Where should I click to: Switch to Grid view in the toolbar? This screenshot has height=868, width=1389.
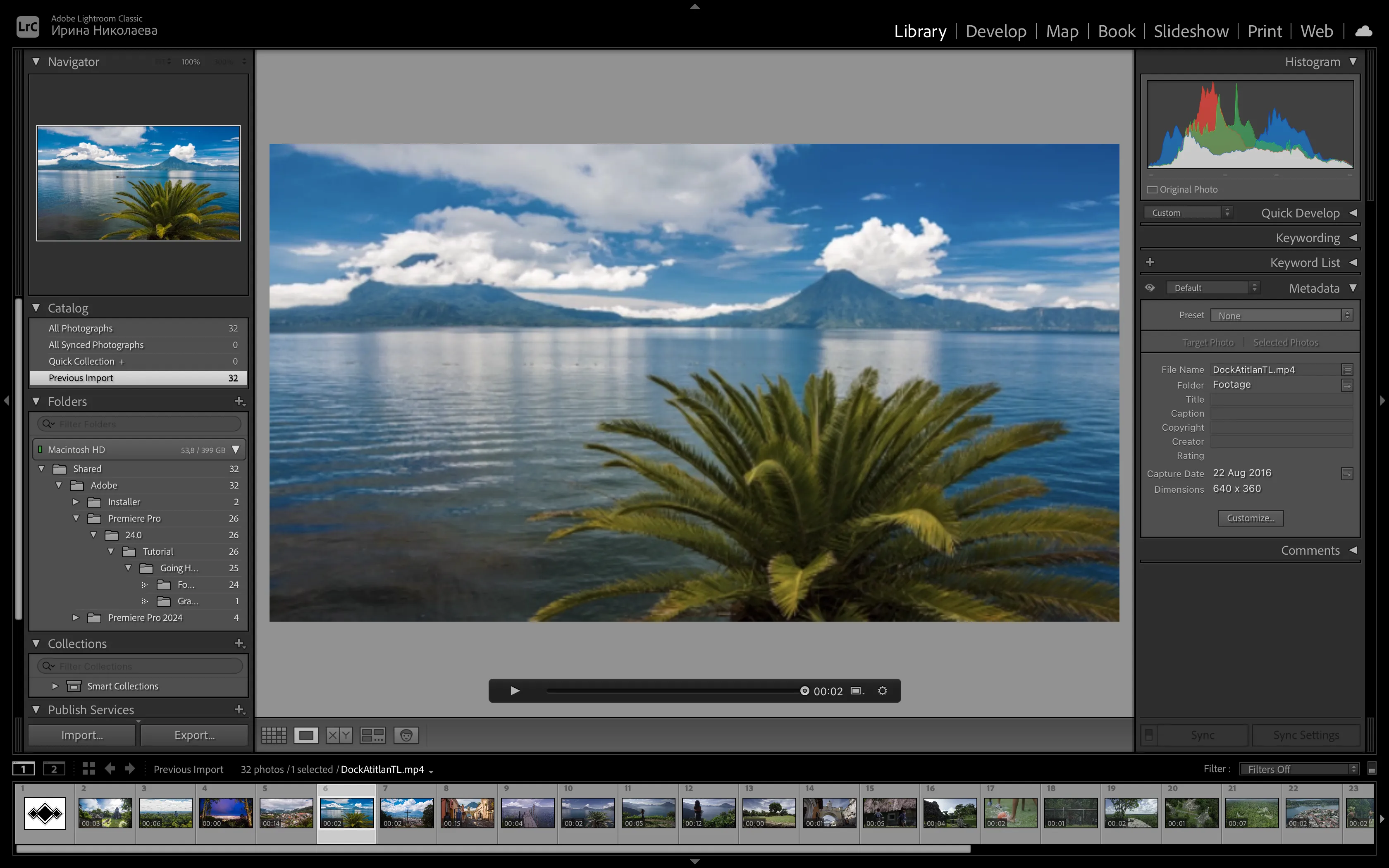point(274,735)
